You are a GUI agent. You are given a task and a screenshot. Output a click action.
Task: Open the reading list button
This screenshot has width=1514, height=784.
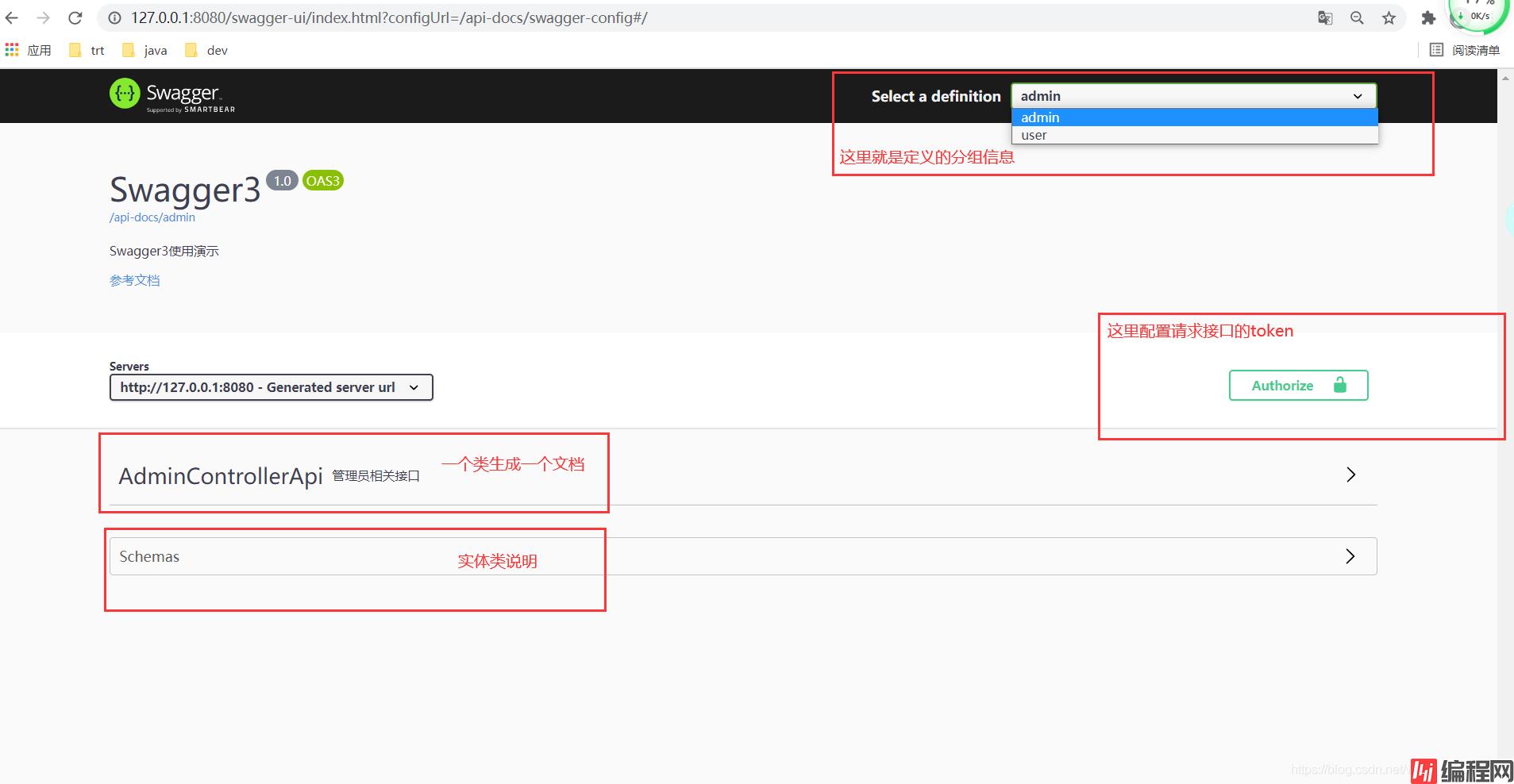[1465, 50]
